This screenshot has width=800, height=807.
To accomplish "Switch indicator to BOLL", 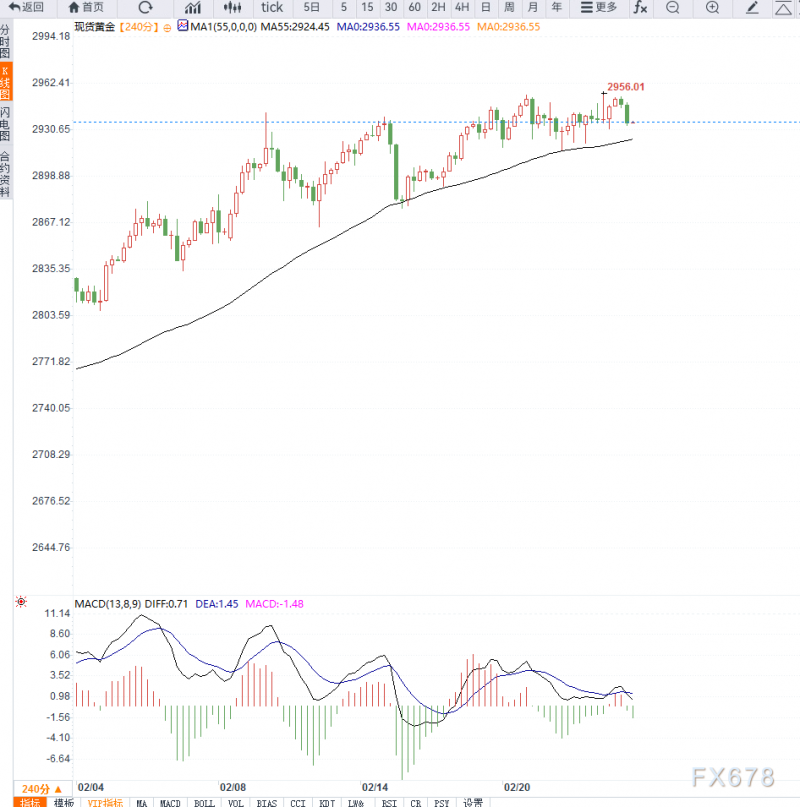I will [204, 802].
